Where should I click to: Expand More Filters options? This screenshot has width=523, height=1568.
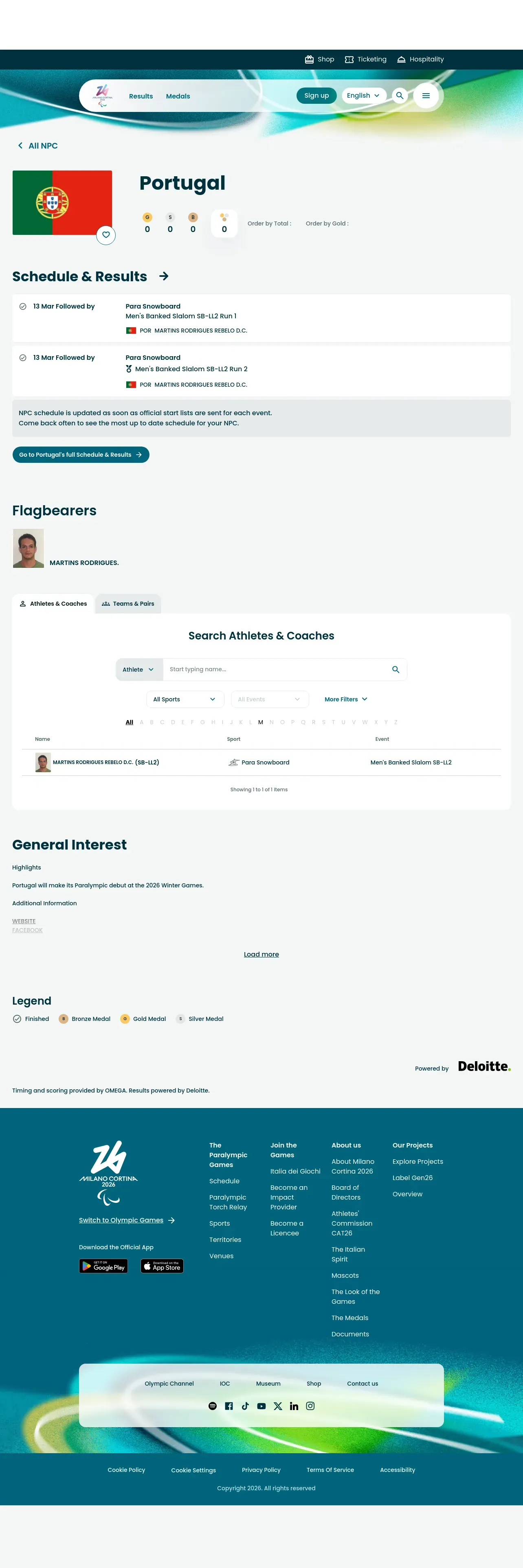coord(346,699)
